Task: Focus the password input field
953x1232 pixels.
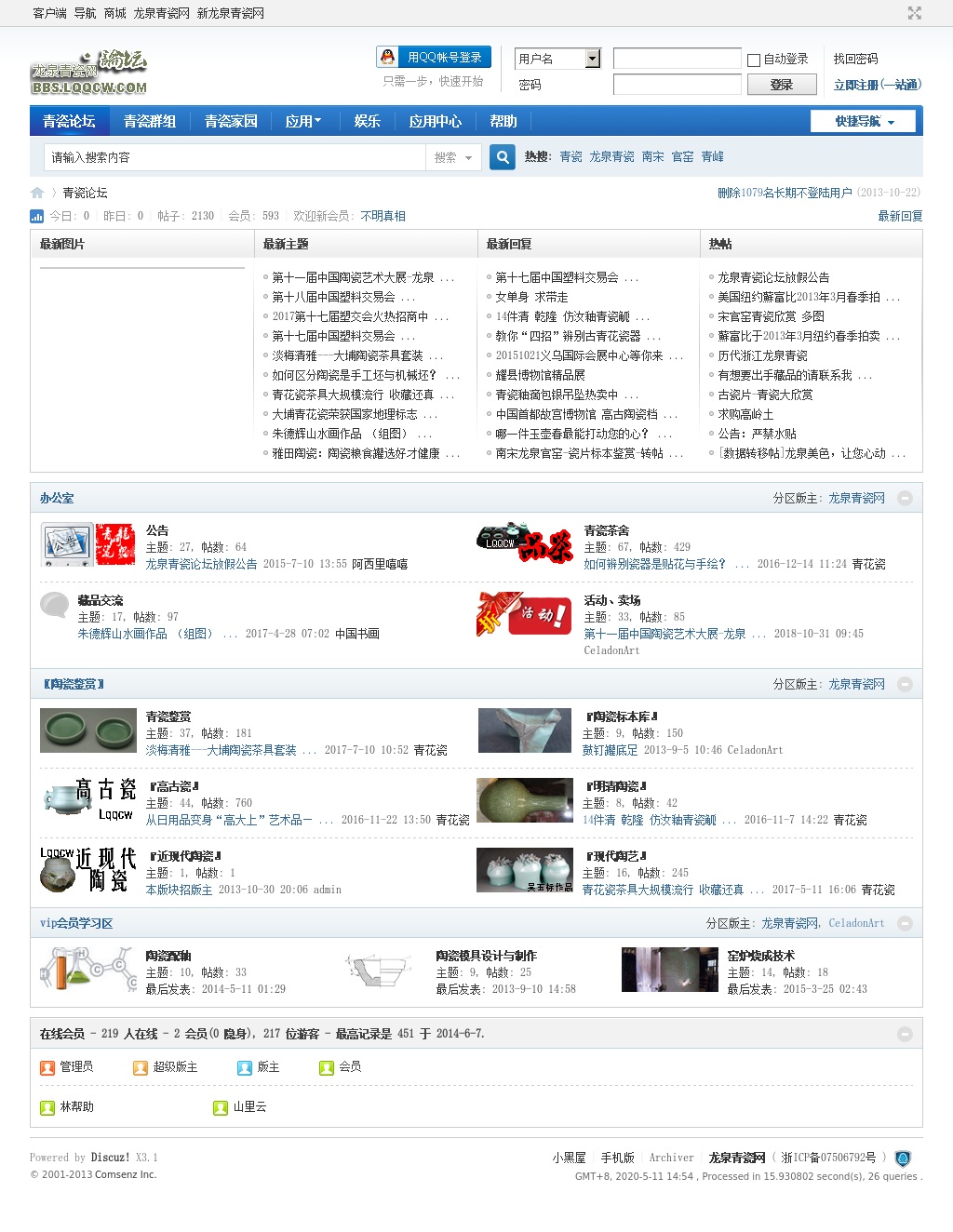Action: pyautogui.click(x=677, y=85)
